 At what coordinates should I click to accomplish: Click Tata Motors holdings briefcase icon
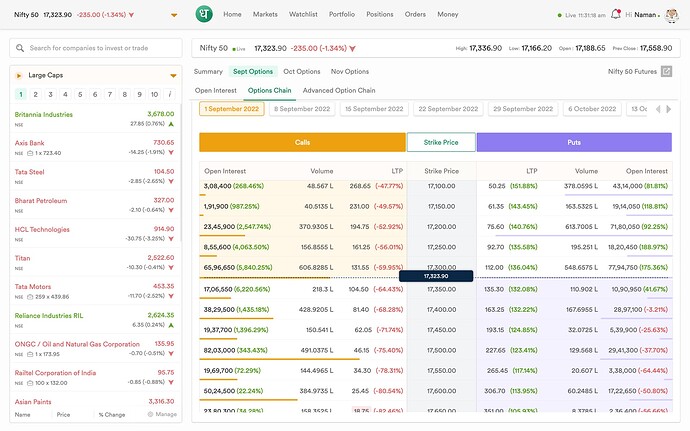[30, 297]
